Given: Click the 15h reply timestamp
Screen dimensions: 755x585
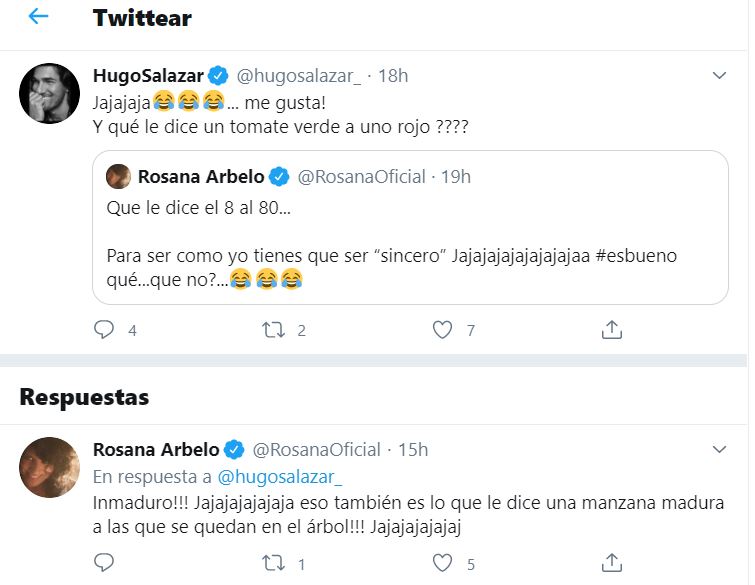Looking at the screenshot, I should (x=412, y=449).
